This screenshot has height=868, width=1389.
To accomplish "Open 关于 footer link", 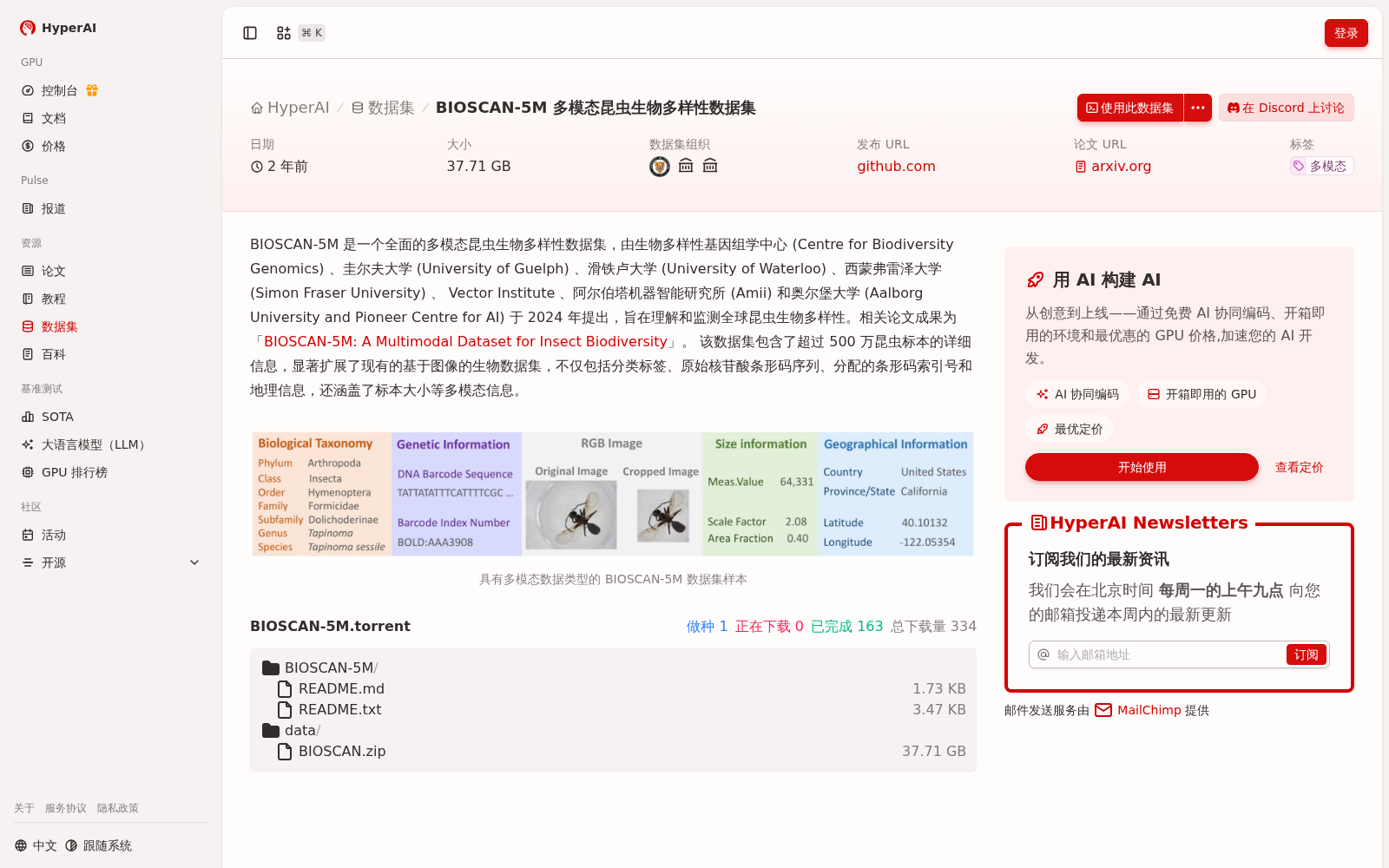I will click(x=24, y=808).
